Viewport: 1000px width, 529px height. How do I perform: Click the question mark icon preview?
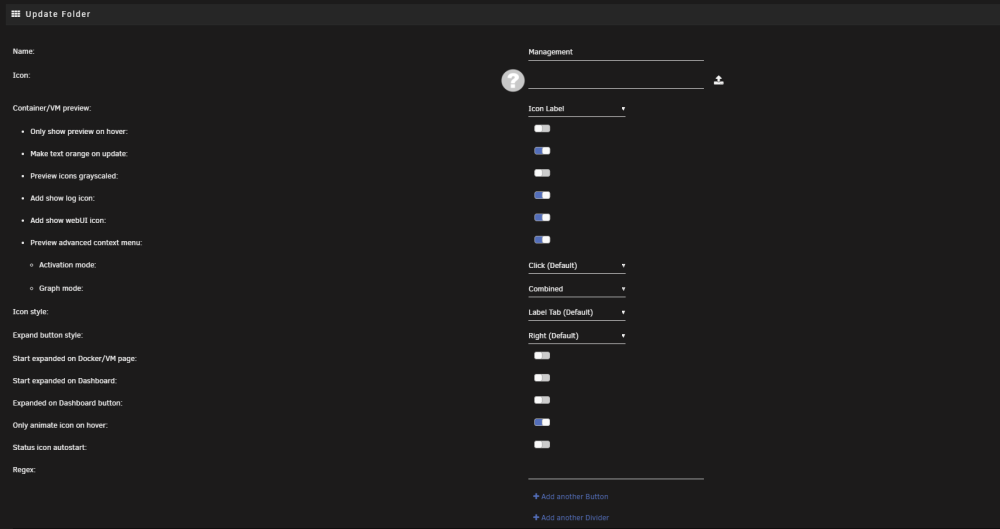tap(513, 80)
